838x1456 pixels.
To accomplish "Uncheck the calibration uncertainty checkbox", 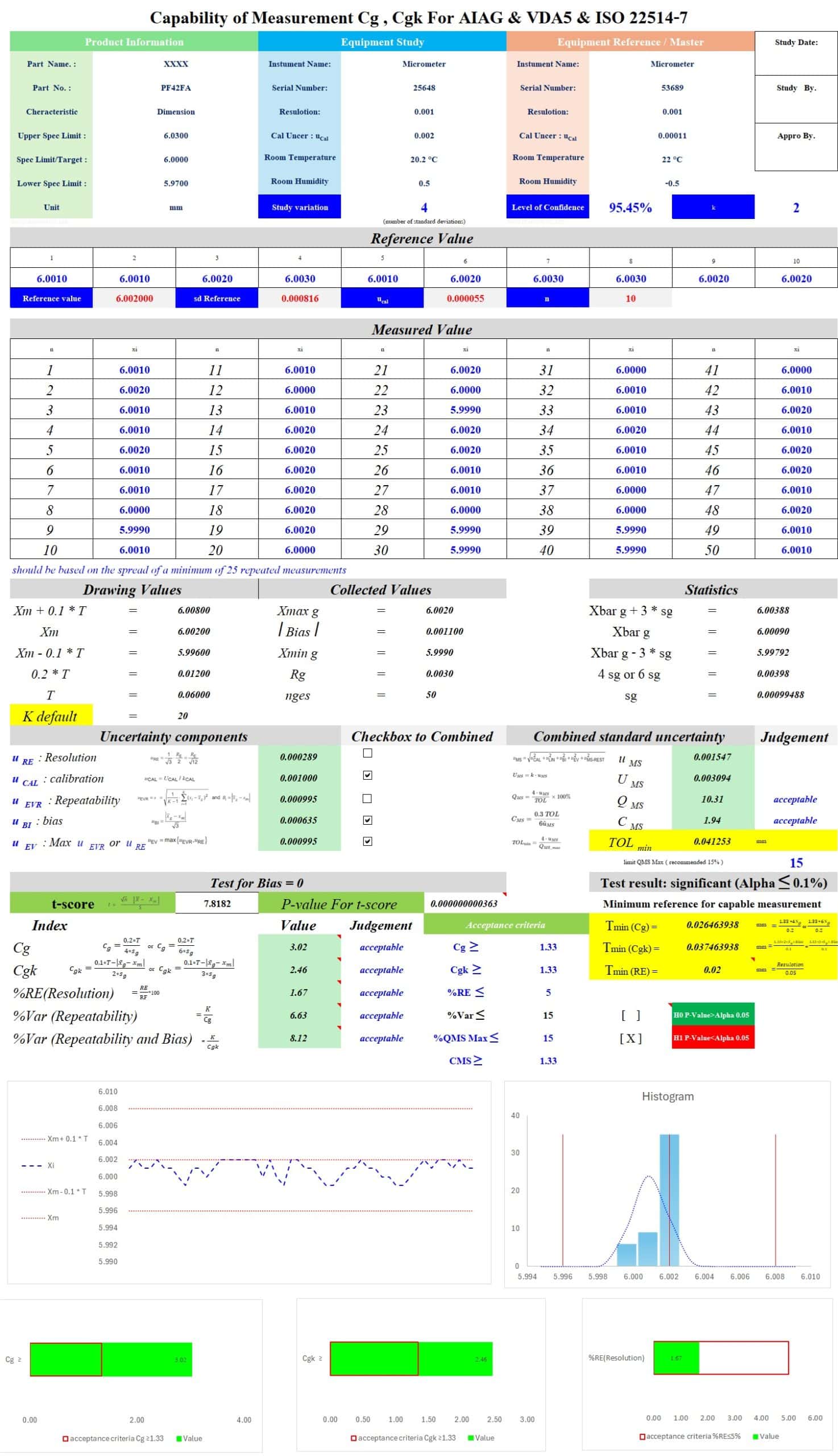I will point(367,775).
